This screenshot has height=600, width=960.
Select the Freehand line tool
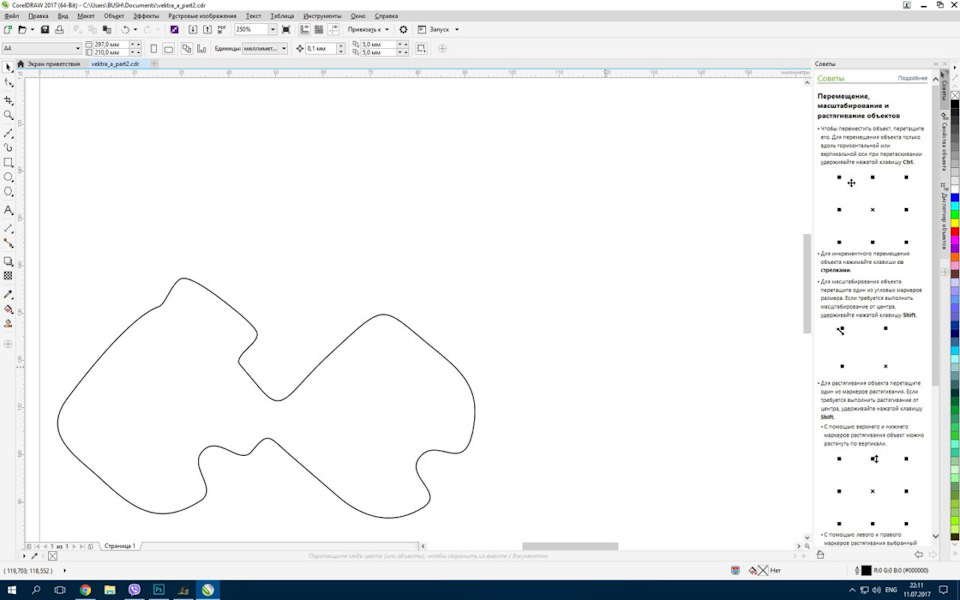coord(8,133)
